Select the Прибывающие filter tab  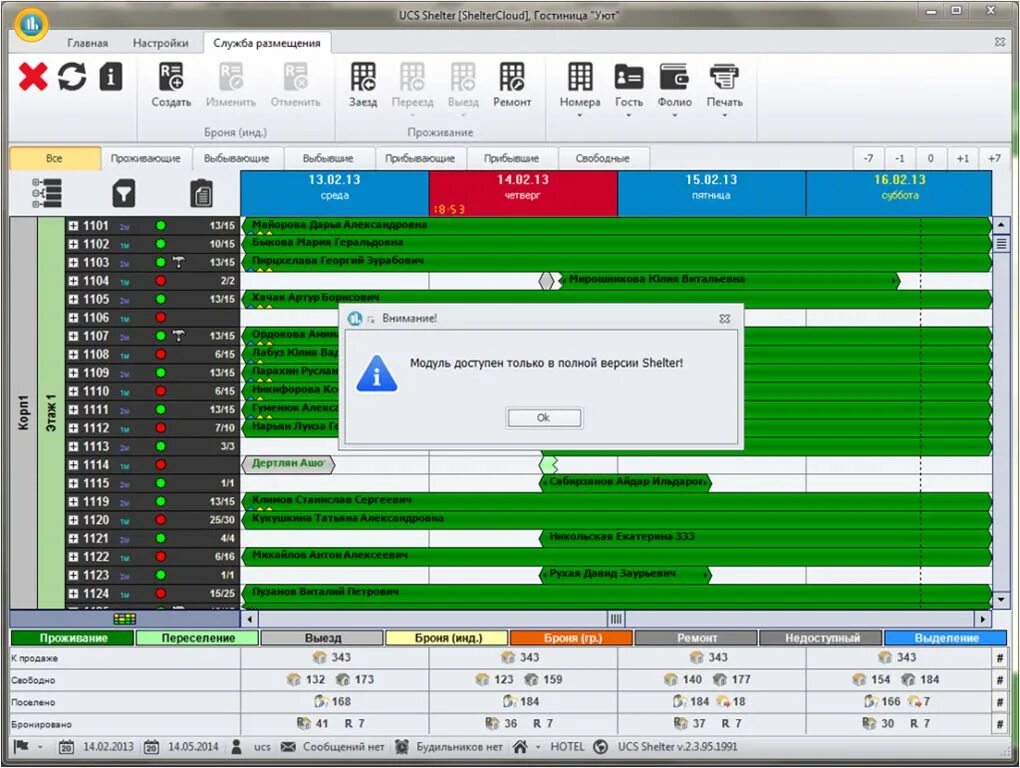[420, 158]
